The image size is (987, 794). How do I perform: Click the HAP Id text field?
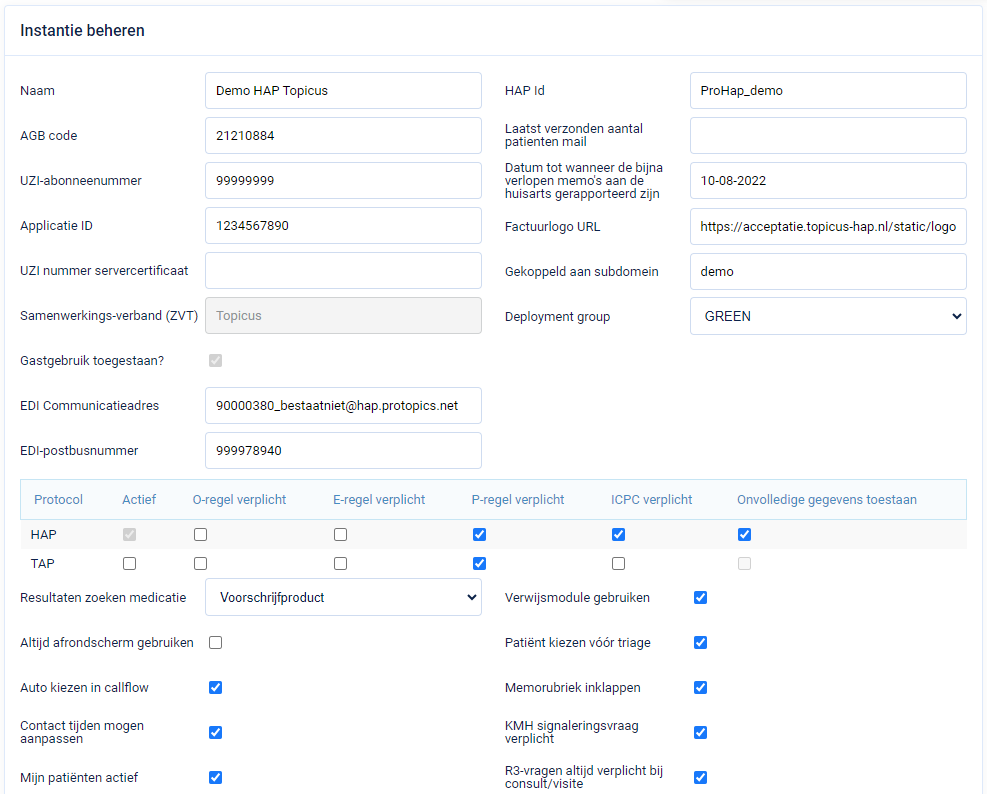828,91
